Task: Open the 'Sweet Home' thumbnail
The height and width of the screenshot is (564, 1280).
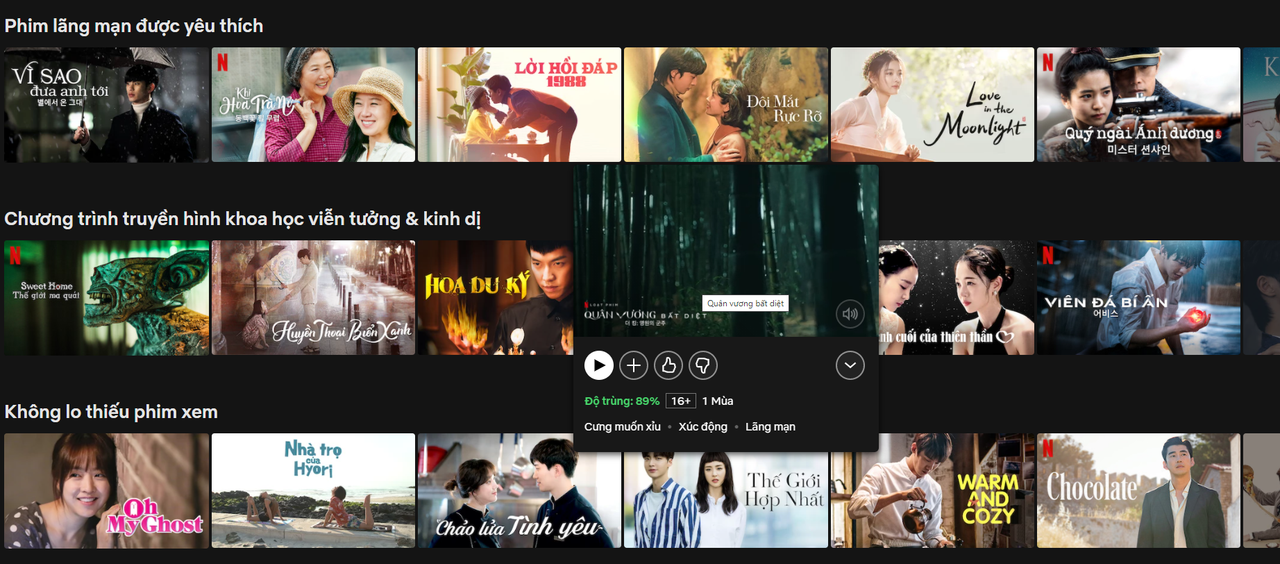Action: 106,298
